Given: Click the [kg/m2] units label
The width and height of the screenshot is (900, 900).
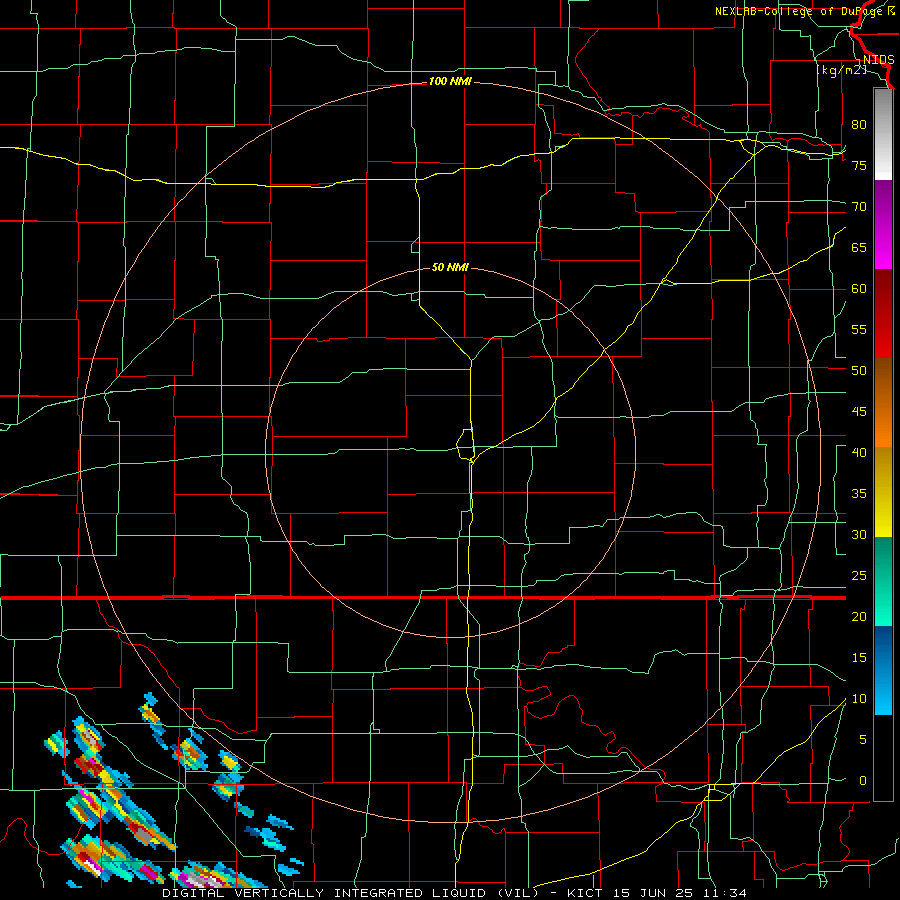Looking at the screenshot, I should tap(841, 71).
